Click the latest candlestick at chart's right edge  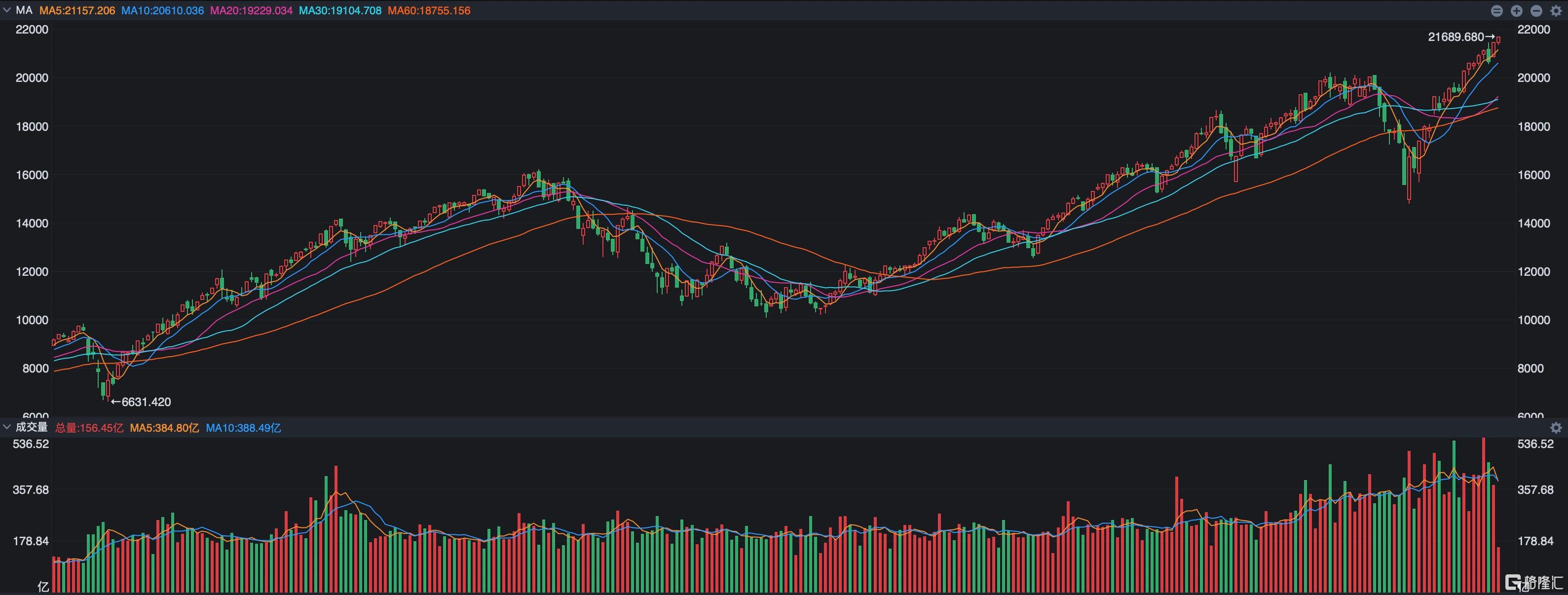tap(1498, 40)
